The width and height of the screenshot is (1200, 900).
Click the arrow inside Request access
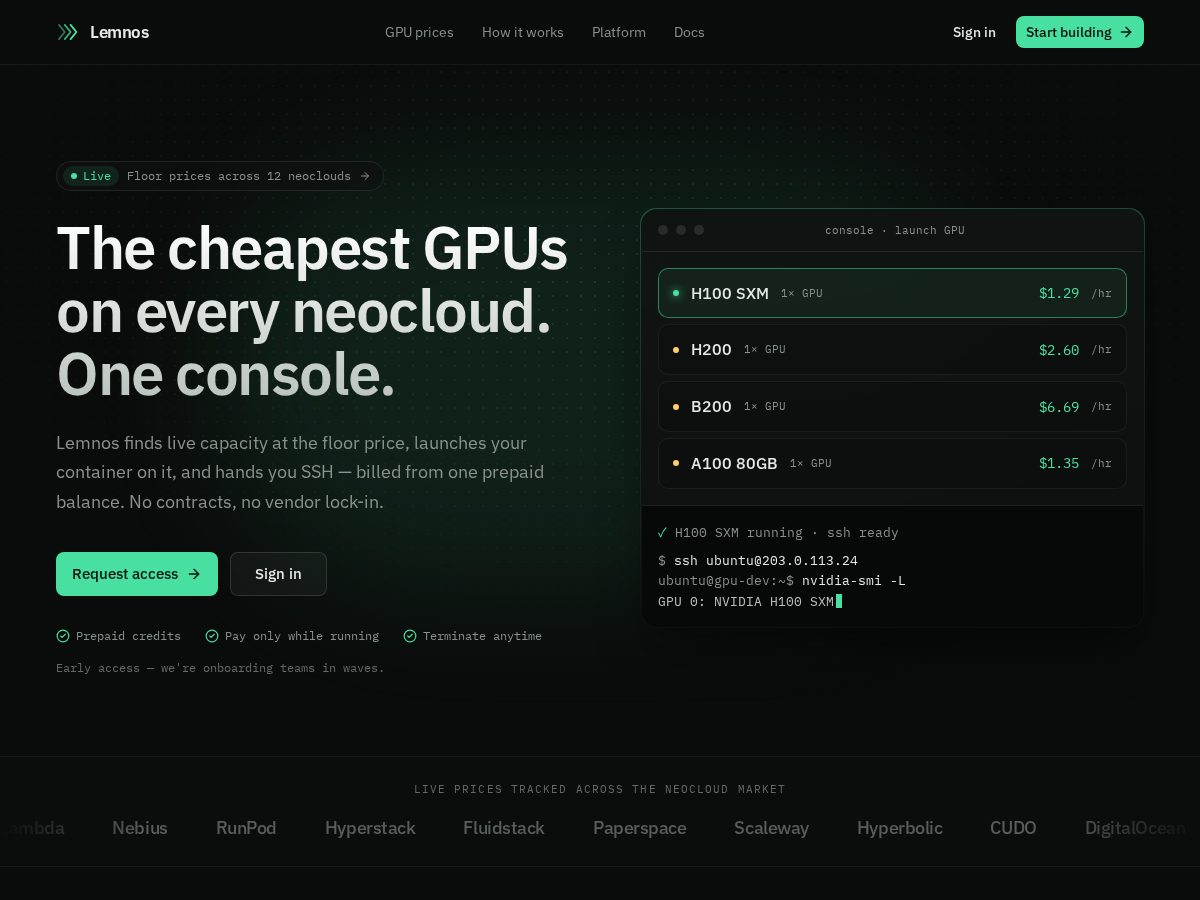click(x=194, y=574)
